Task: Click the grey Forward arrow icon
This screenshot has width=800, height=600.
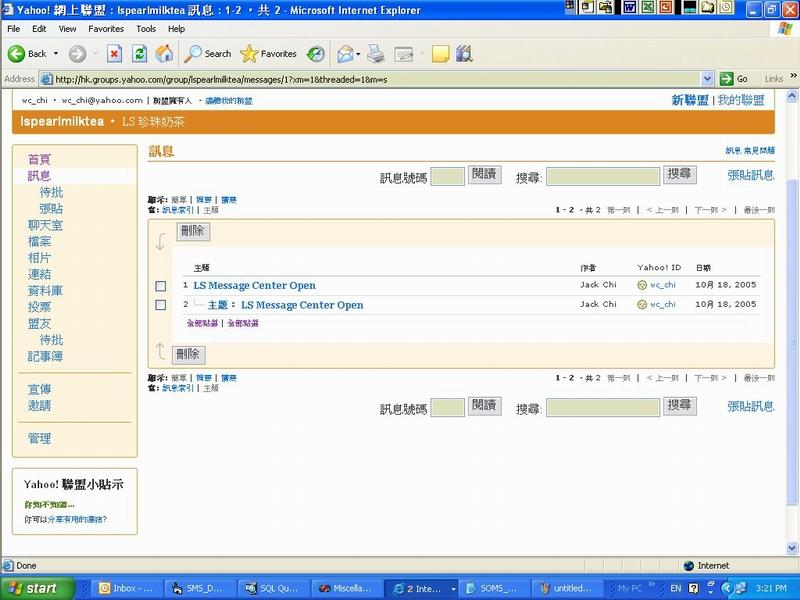Action: tap(78, 54)
